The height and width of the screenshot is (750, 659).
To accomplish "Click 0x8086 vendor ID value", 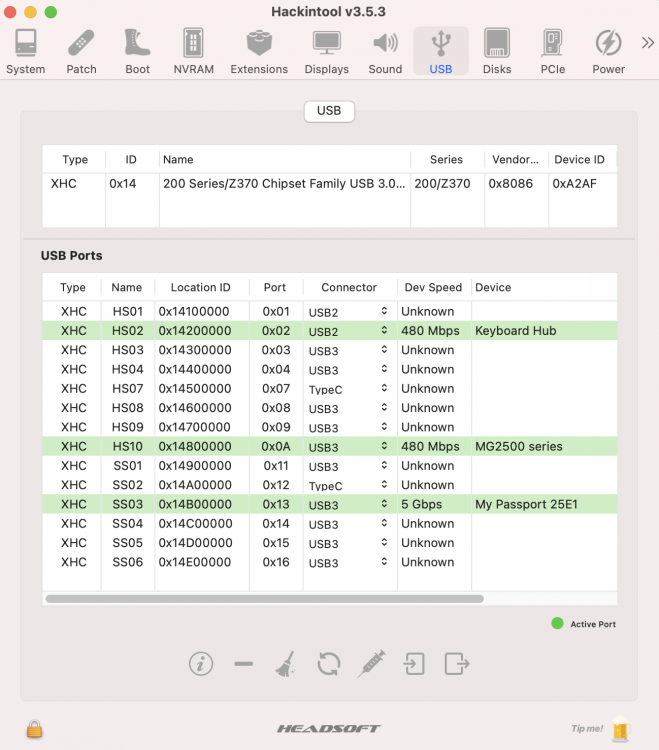I will (510, 184).
